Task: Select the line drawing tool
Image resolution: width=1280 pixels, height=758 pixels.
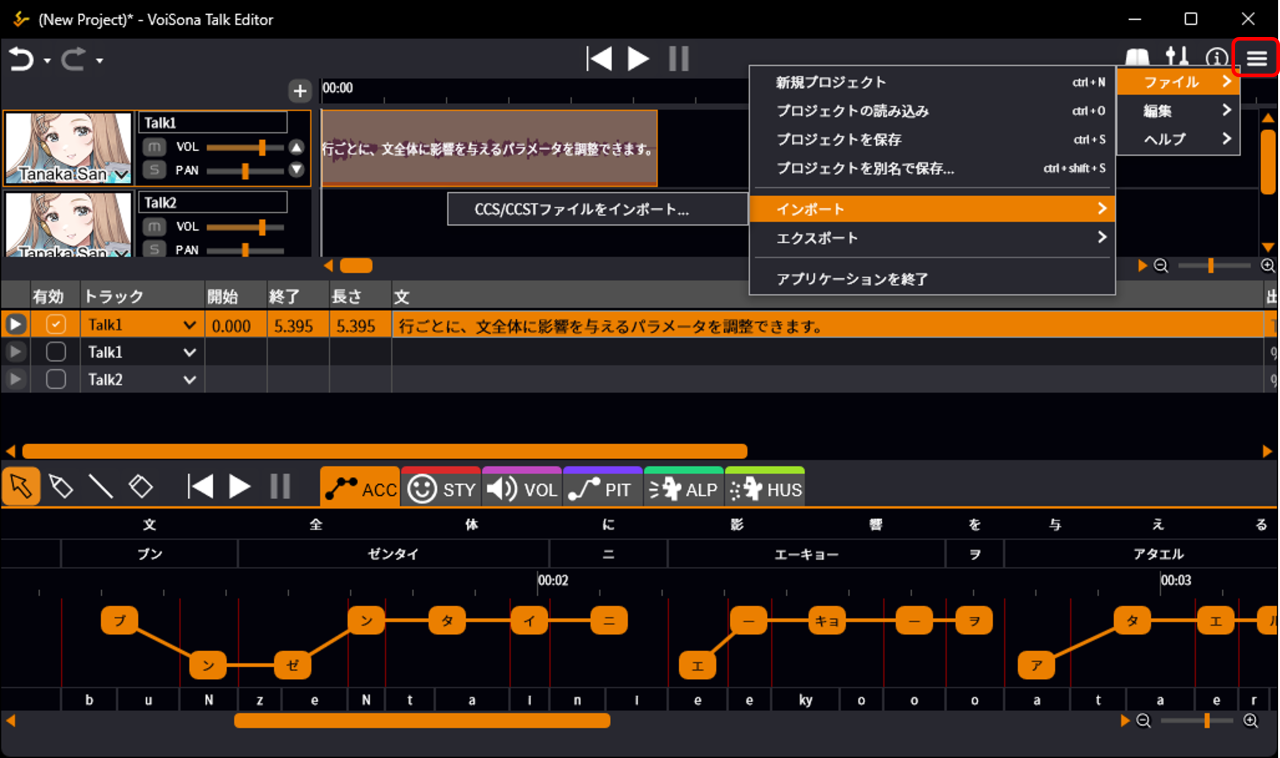Action: (100, 487)
